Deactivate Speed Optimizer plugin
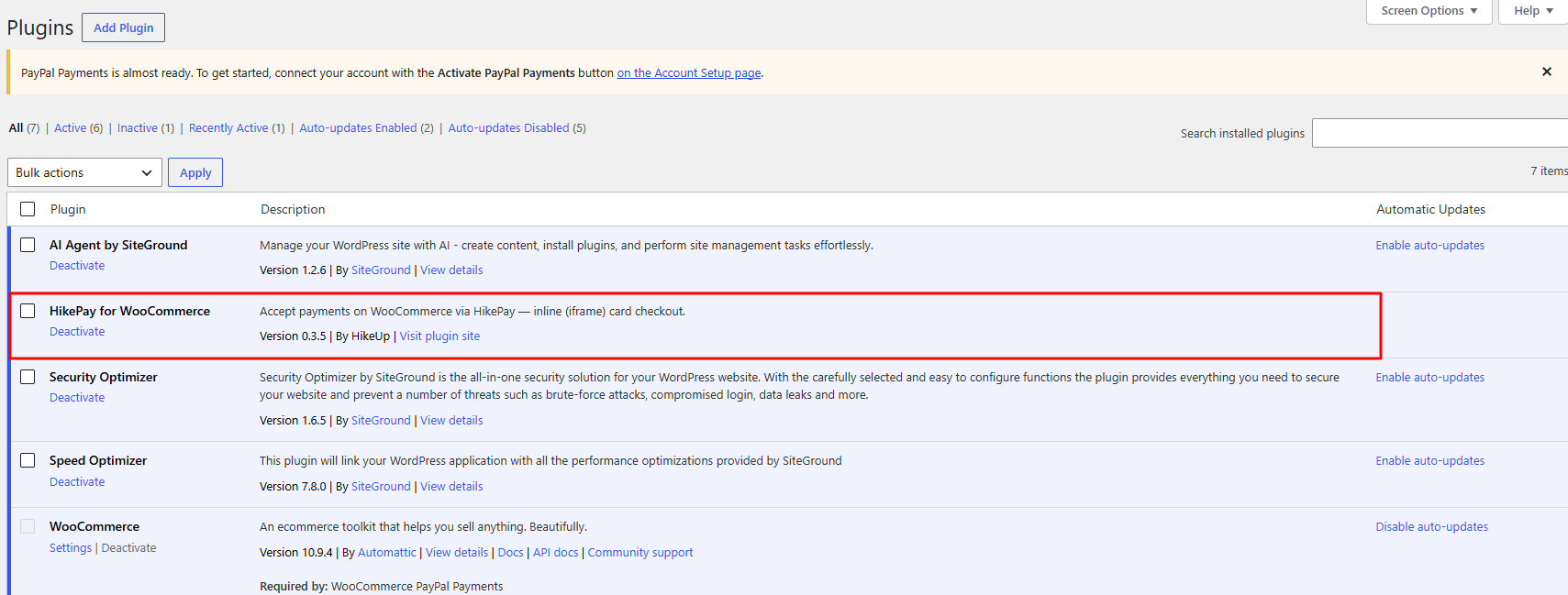The height and width of the screenshot is (595, 1568). point(77,482)
